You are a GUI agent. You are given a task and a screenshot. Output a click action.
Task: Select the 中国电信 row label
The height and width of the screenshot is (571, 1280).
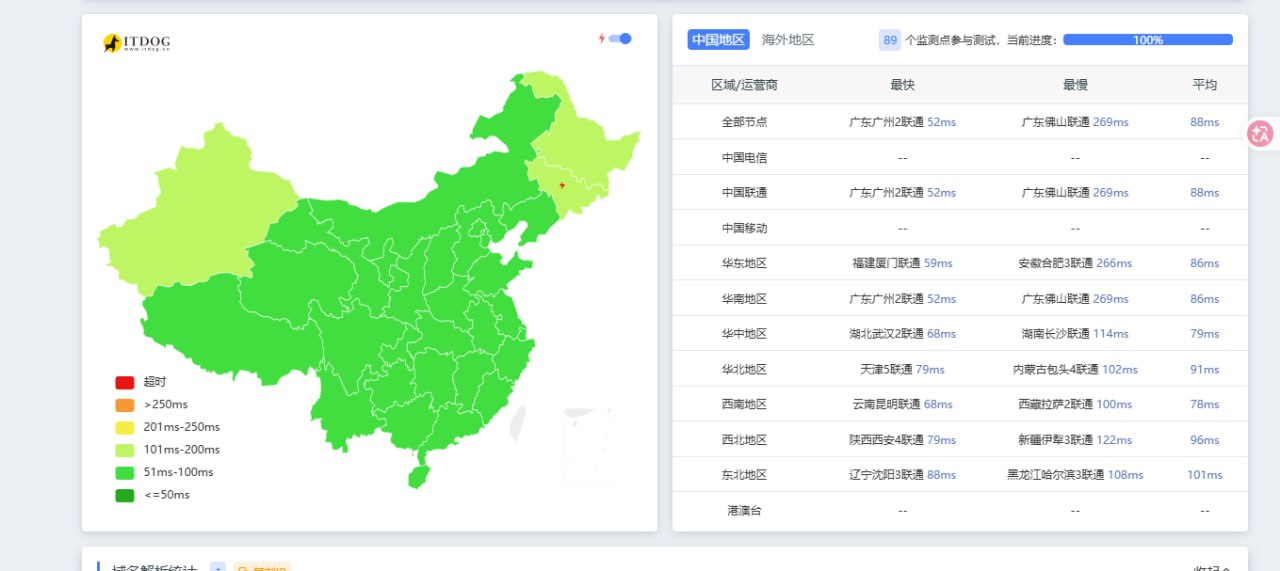click(744, 157)
